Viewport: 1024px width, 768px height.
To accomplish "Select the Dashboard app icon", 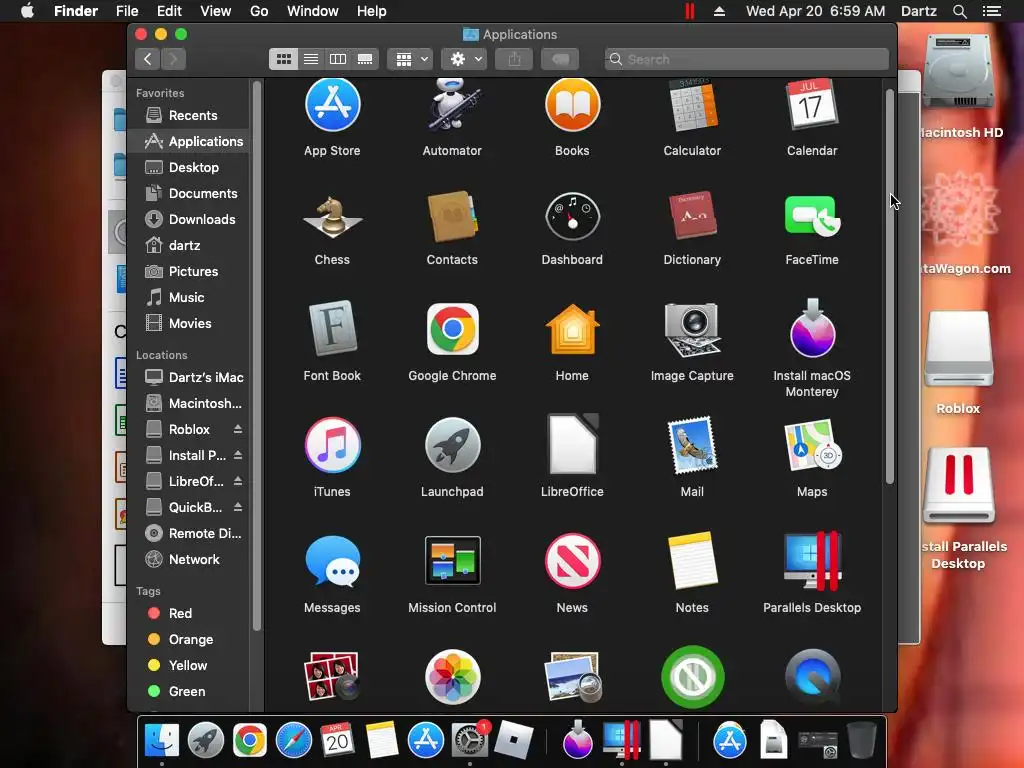I will [572, 217].
